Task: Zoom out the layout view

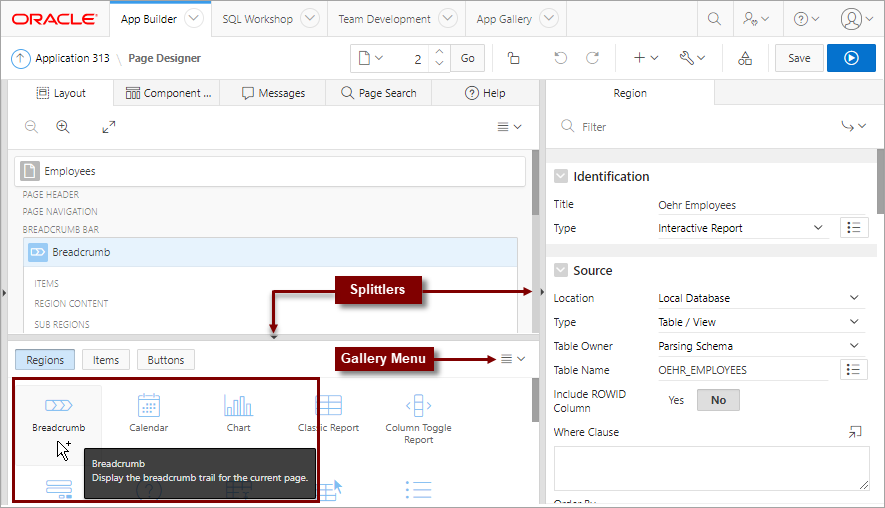Action: pos(31,126)
